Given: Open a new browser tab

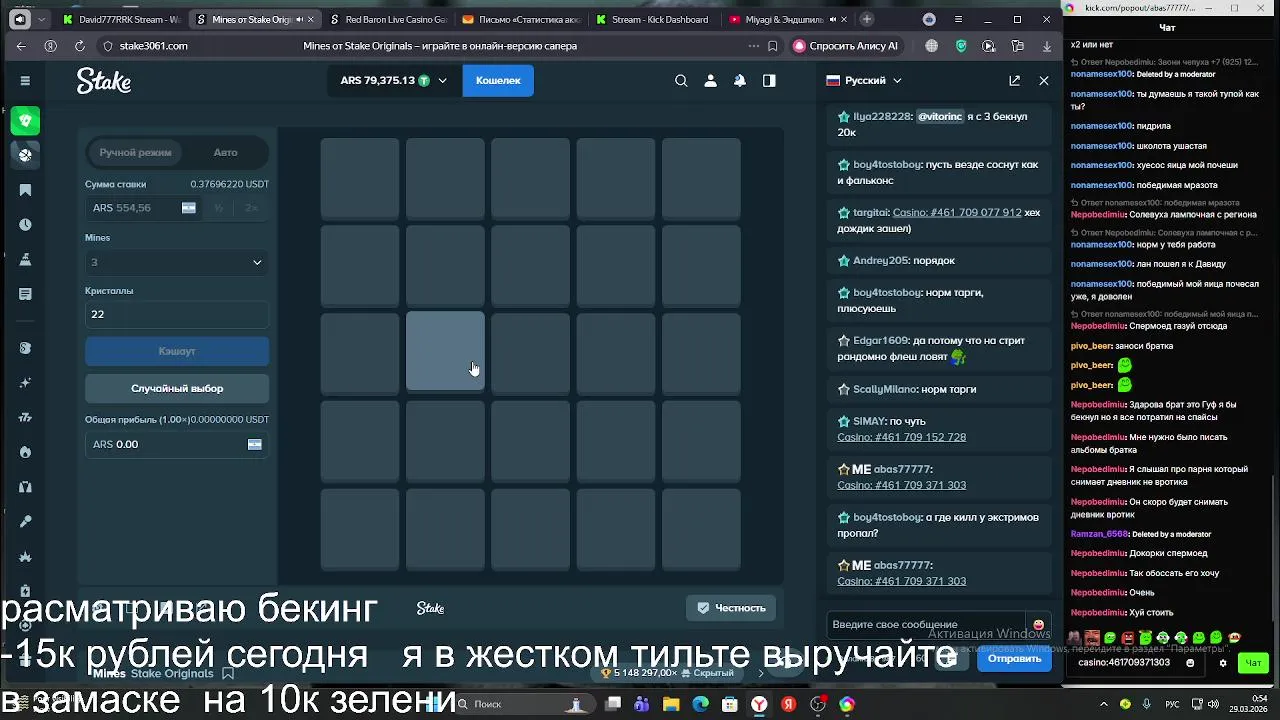Looking at the screenshot, I should coord(866,19).
